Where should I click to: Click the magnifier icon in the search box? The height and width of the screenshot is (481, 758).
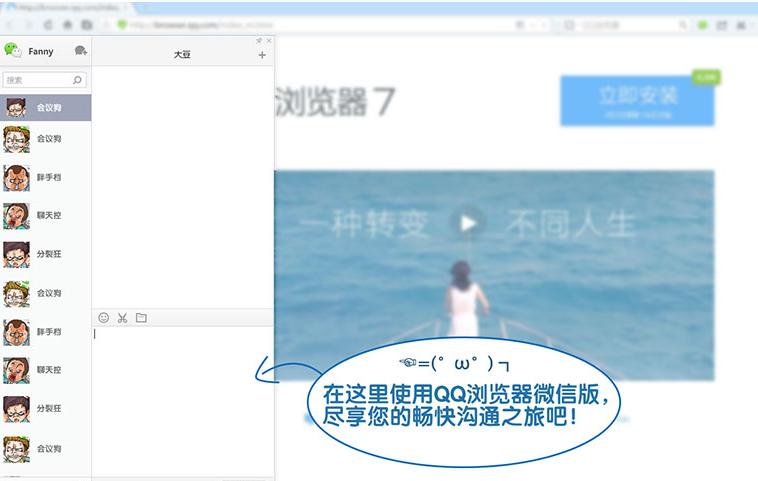coord(77,80)
